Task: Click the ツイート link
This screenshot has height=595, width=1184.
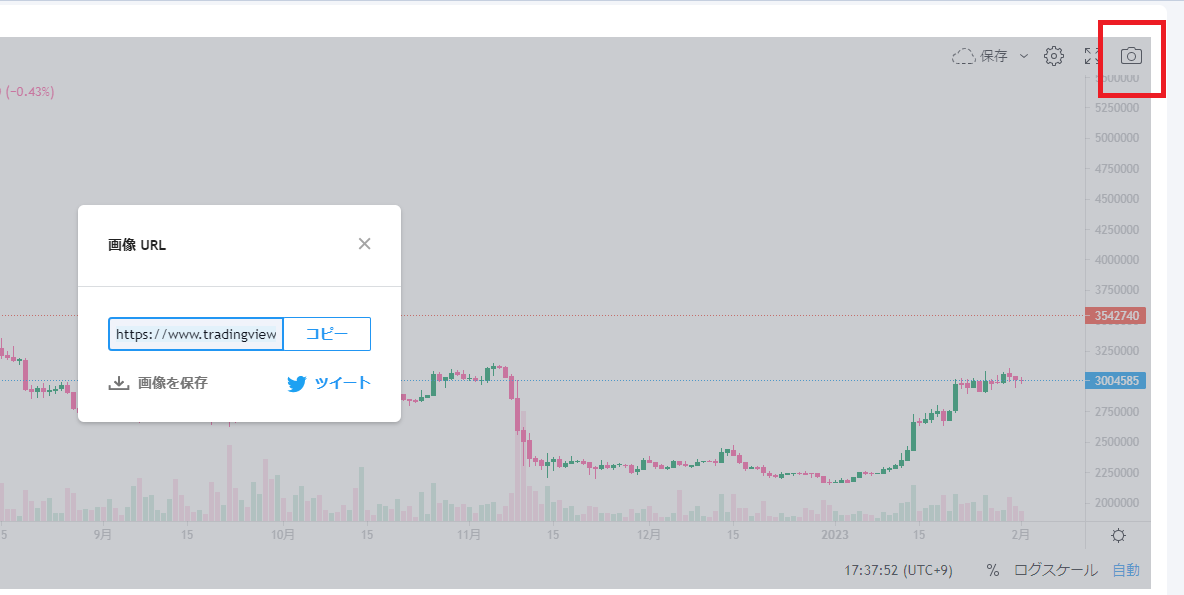Action: [x=342, y=383]
